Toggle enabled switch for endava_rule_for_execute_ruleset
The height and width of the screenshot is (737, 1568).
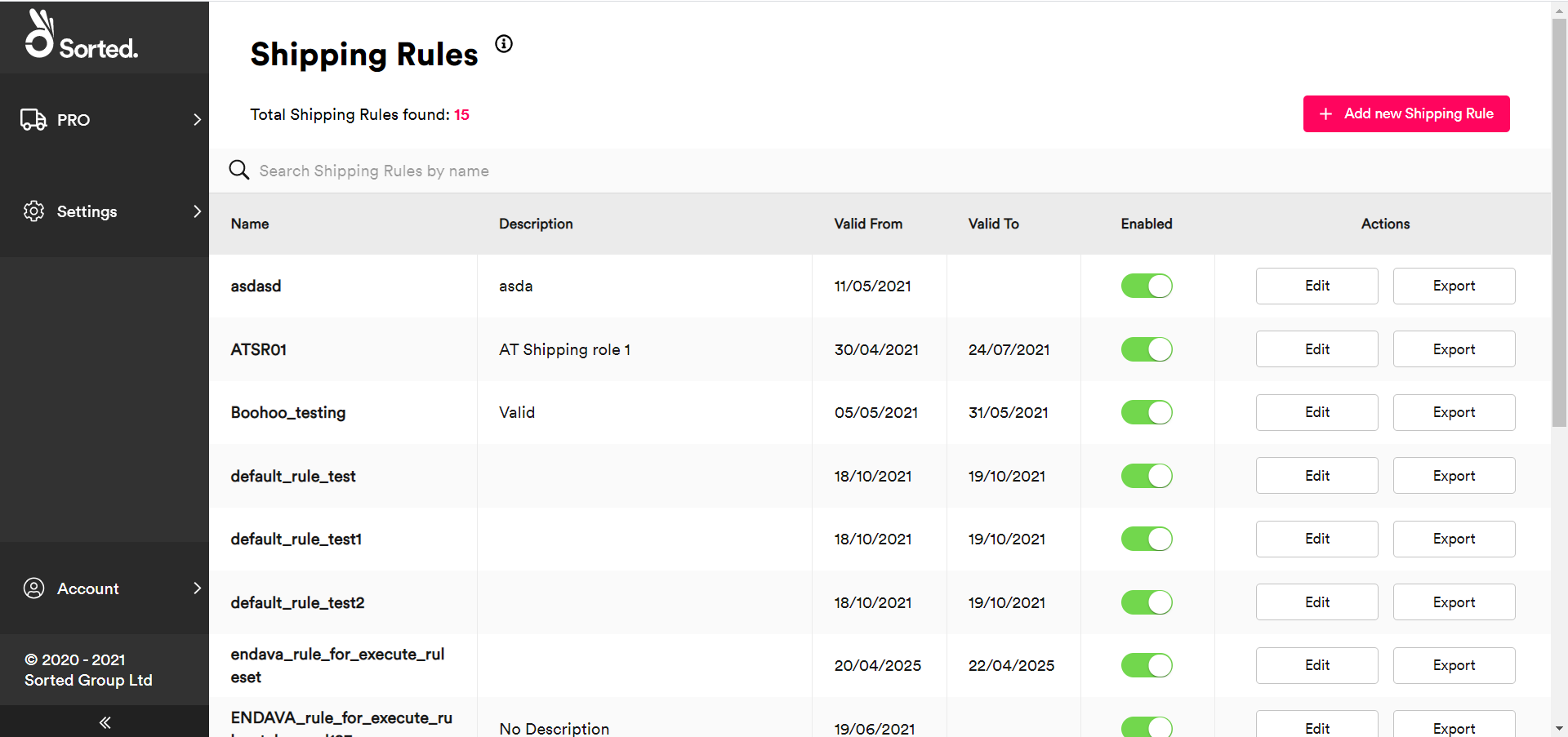point(1147,665)
